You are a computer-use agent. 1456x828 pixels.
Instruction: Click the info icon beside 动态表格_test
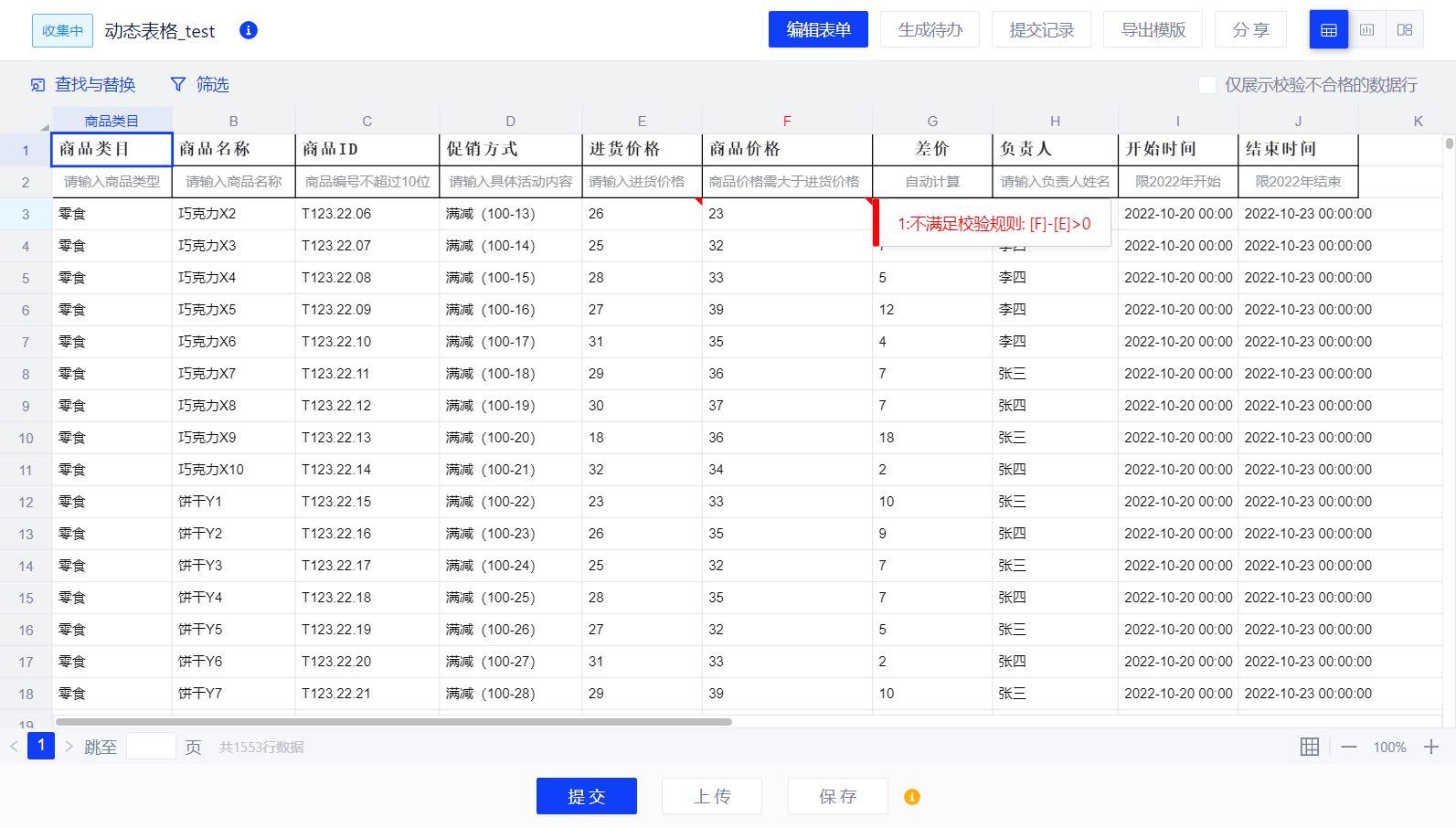(248, 30)
